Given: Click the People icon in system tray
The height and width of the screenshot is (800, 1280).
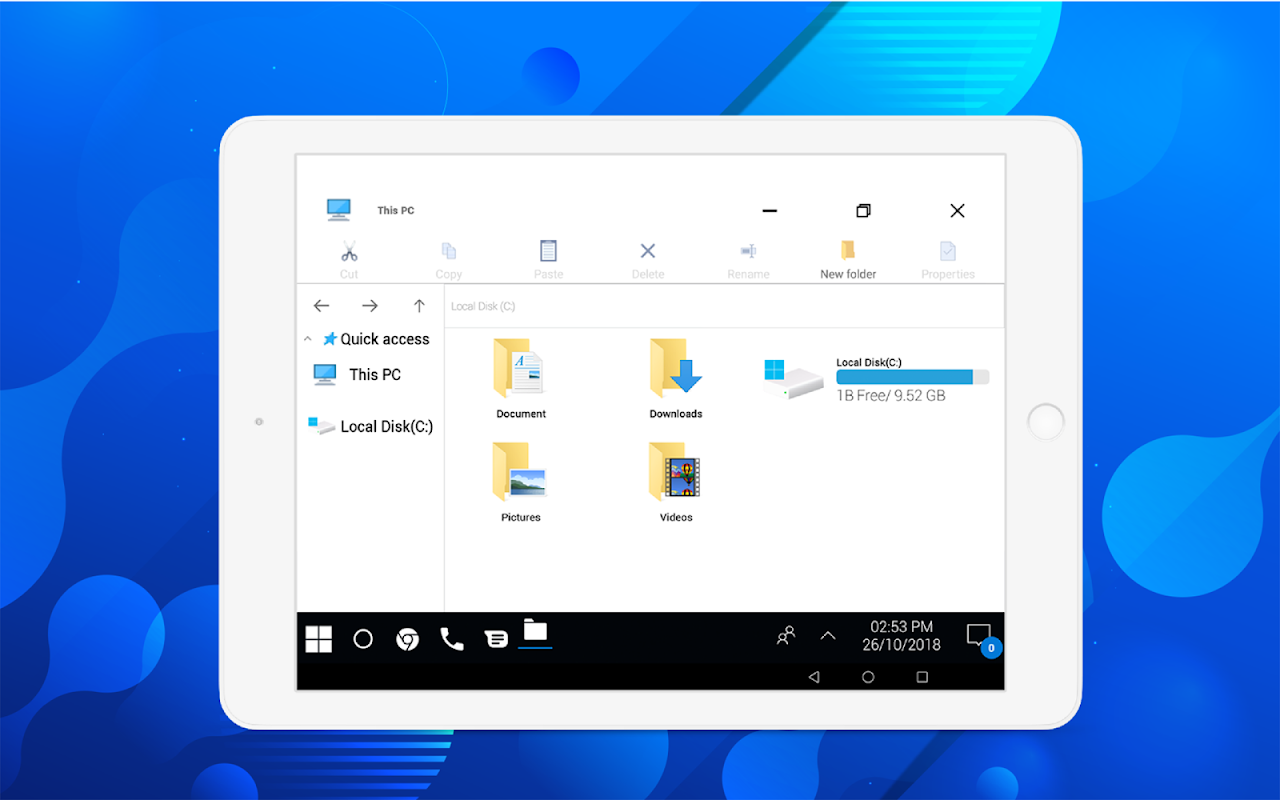Looking at the screenshot, I should point(786,635).
